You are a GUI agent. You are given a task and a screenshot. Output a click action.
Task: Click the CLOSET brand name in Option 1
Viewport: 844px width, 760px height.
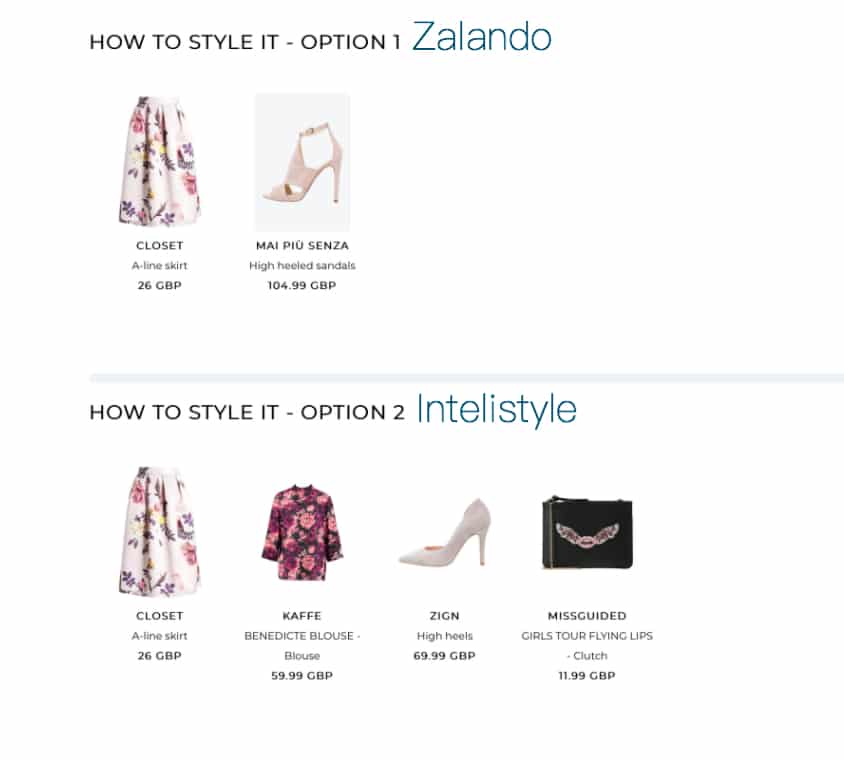(x=159, y=245)
